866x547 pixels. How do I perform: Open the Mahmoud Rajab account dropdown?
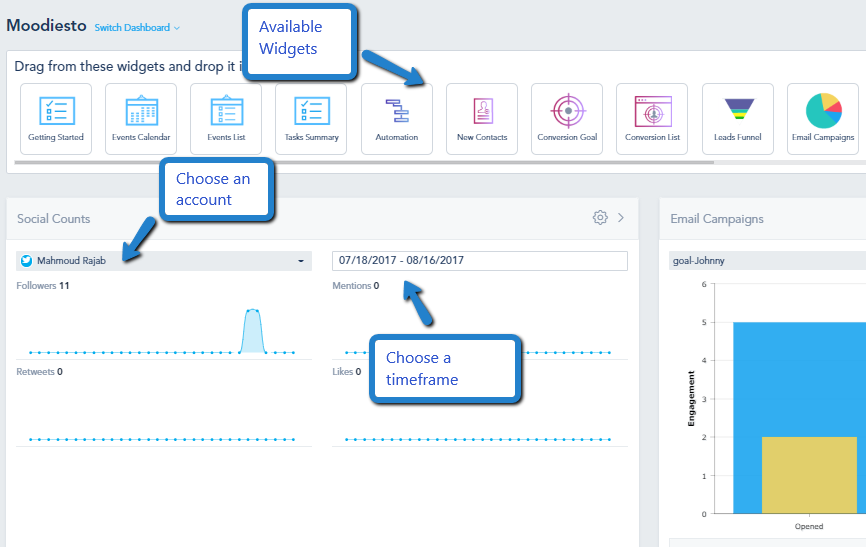coord(164,261)
